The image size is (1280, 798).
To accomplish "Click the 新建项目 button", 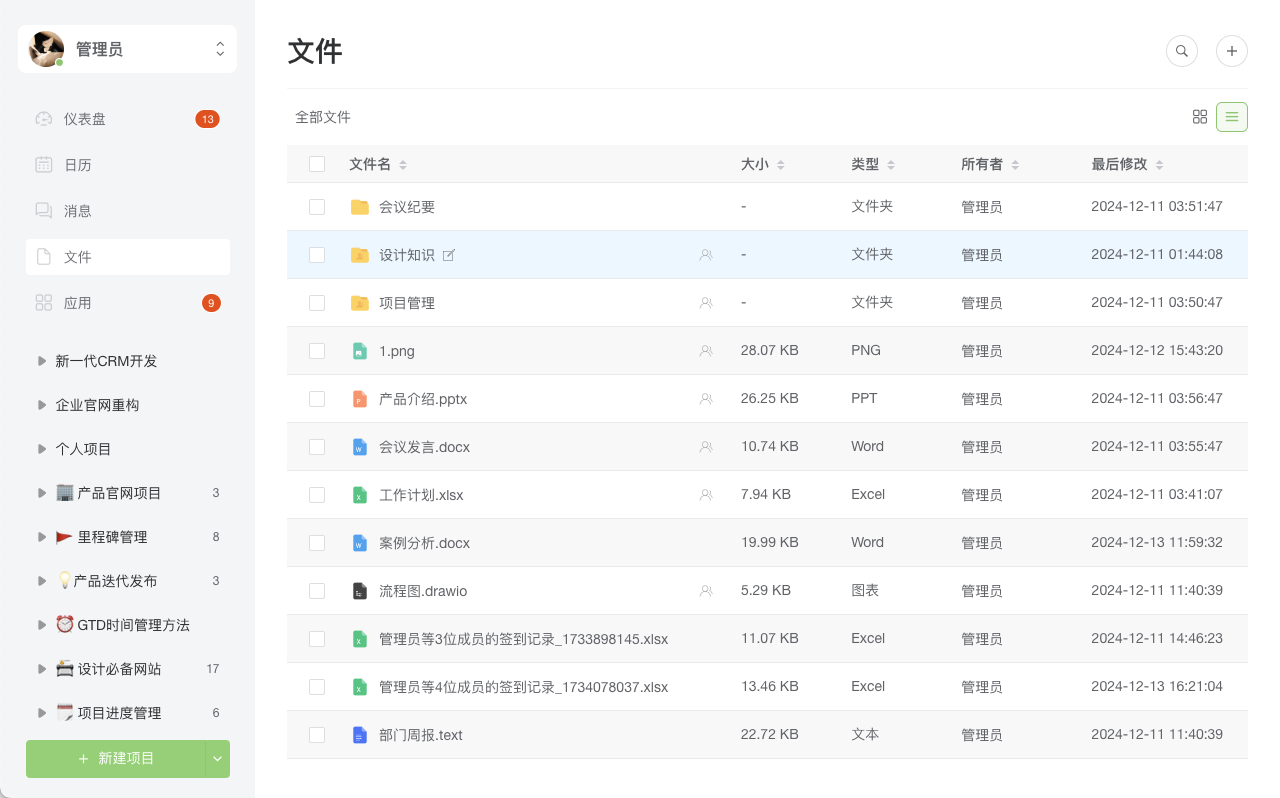I will click(x=116, y=759).
